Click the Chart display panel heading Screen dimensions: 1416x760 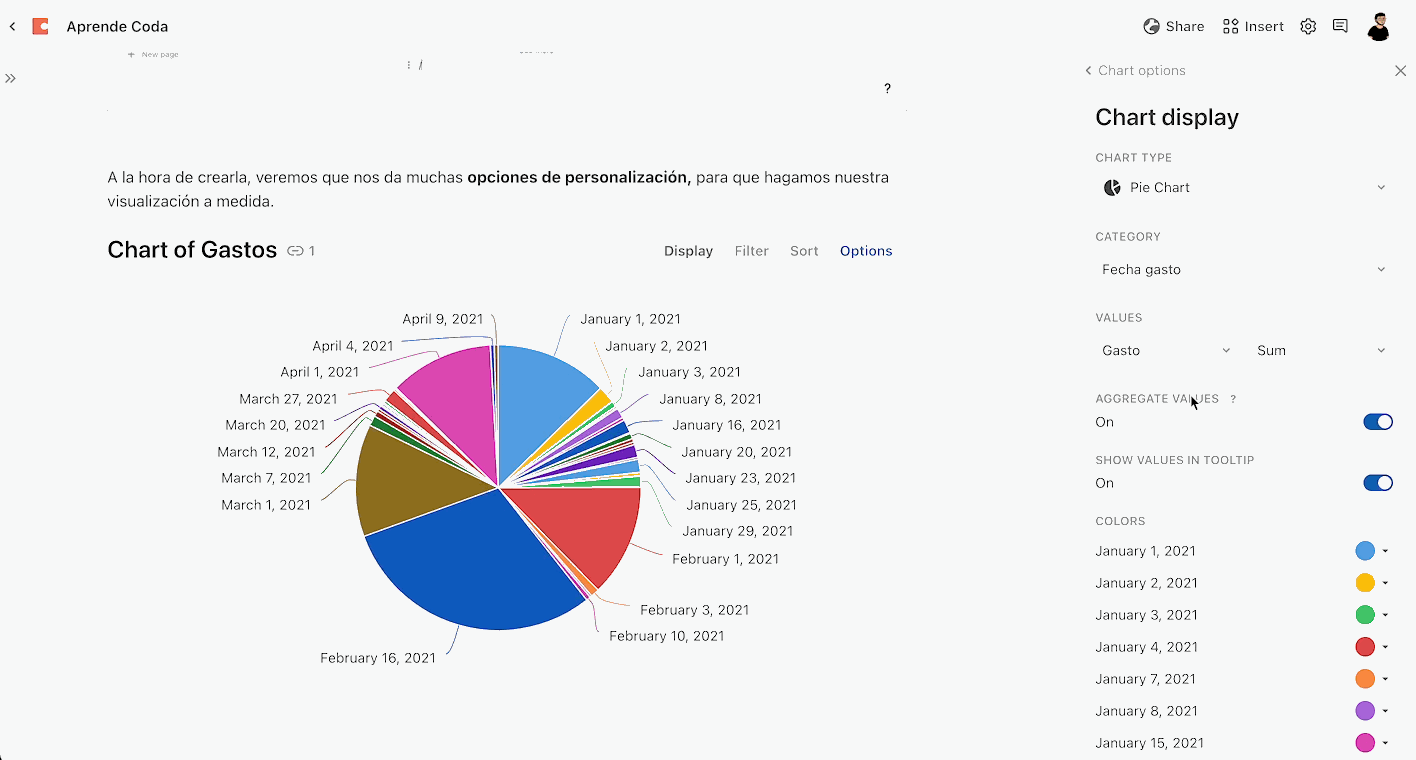tap(1167, 117)
